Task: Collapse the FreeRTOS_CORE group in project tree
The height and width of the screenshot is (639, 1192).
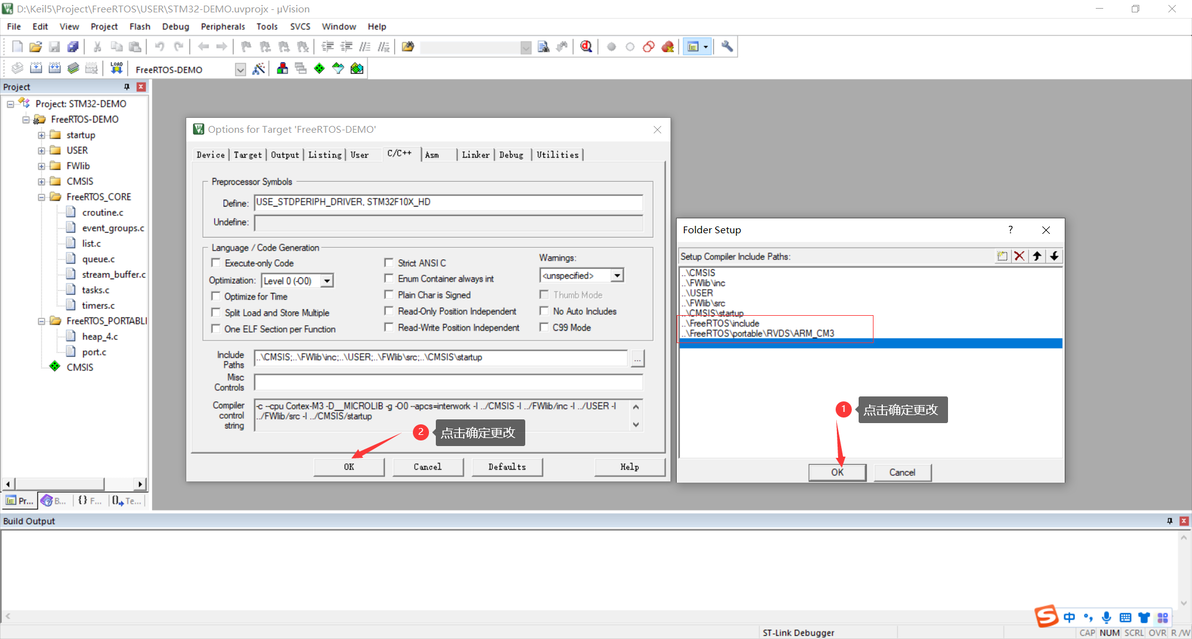Action: pyautogui.click(x=41, y=197)
